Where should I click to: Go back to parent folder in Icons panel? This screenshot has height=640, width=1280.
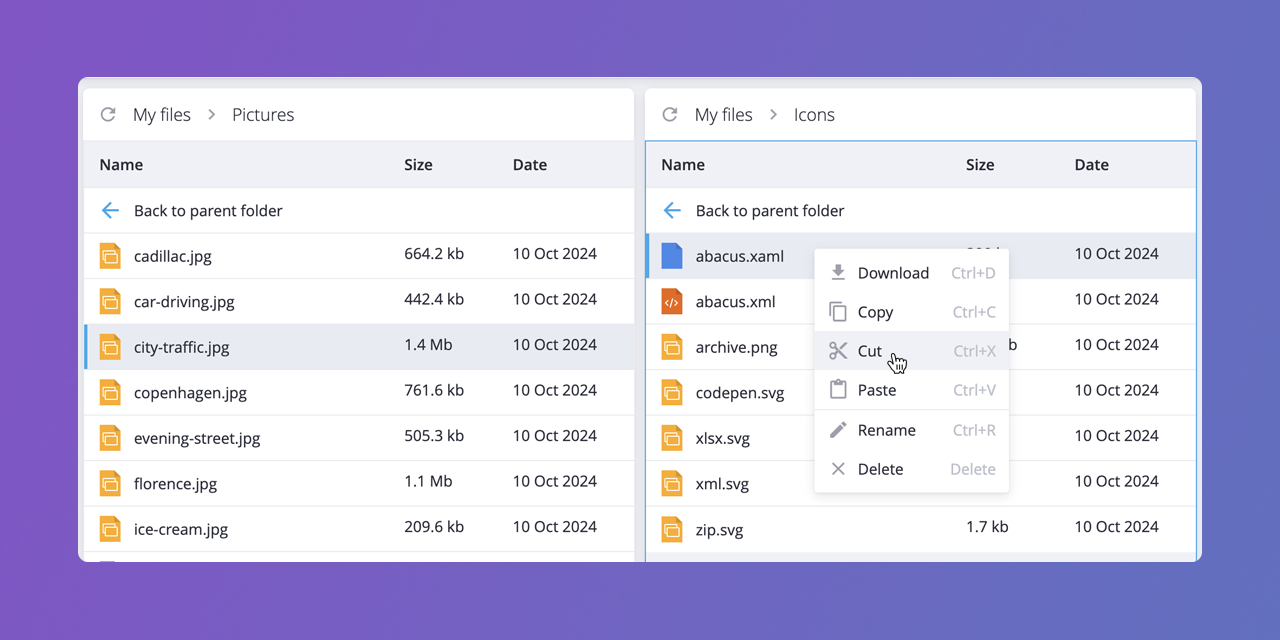[921, 211]
